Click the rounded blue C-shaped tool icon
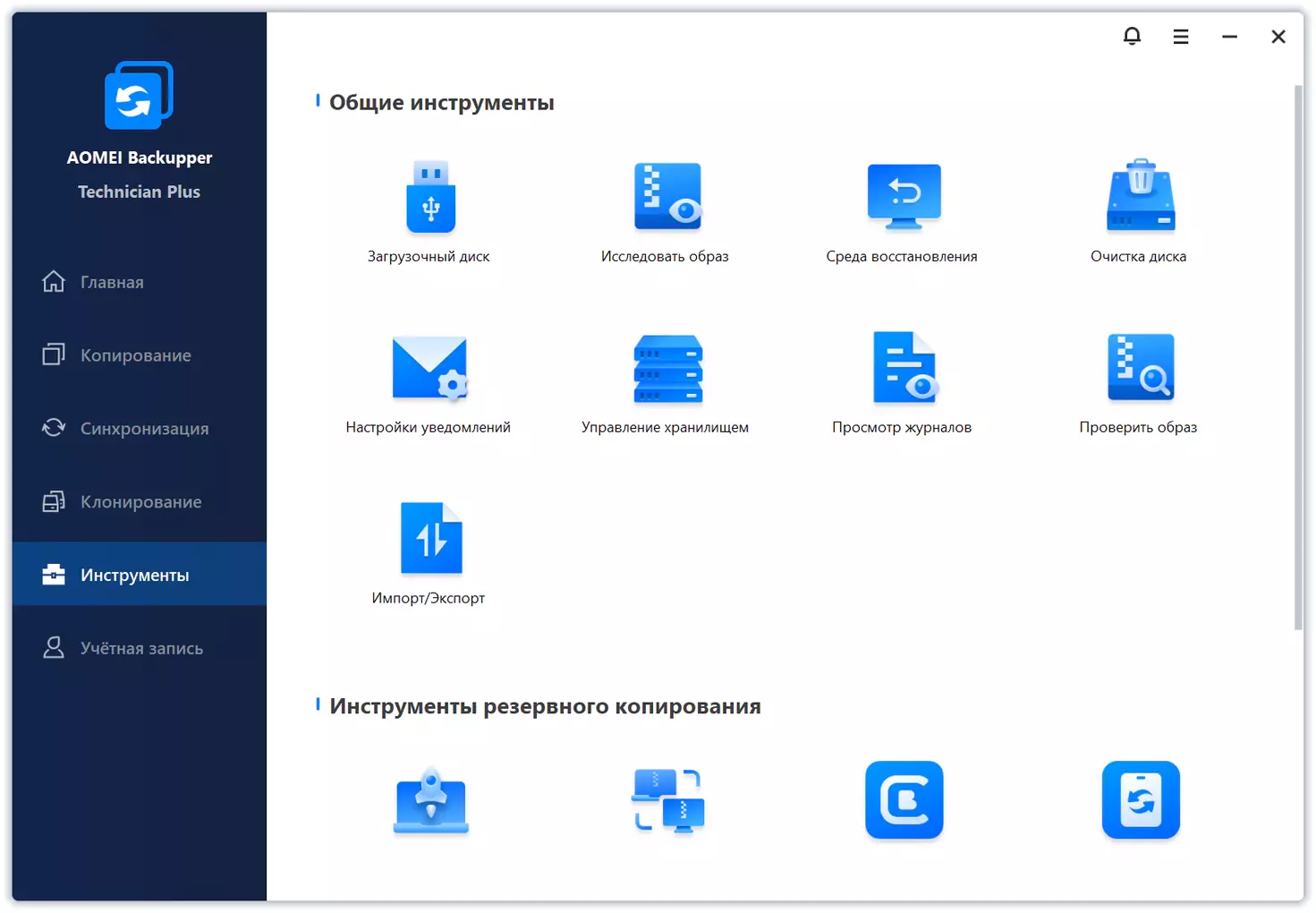 [x=904, y=800]
